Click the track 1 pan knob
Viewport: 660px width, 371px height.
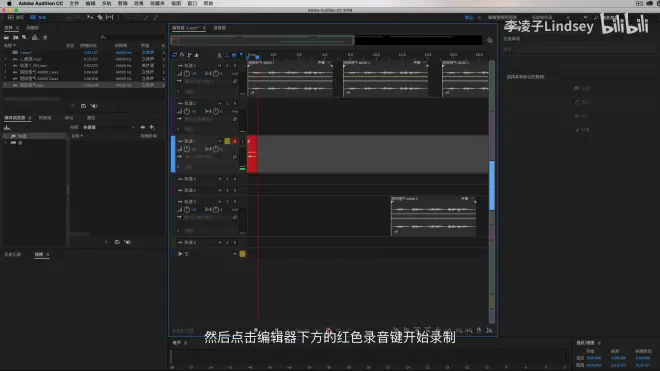pyautogui.click(x=216, y=73)
